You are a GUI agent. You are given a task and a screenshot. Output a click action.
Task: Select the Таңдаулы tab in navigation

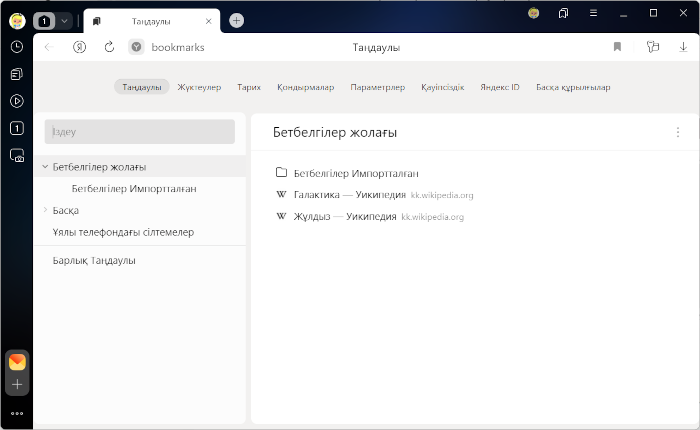click(x=142, y=87)
